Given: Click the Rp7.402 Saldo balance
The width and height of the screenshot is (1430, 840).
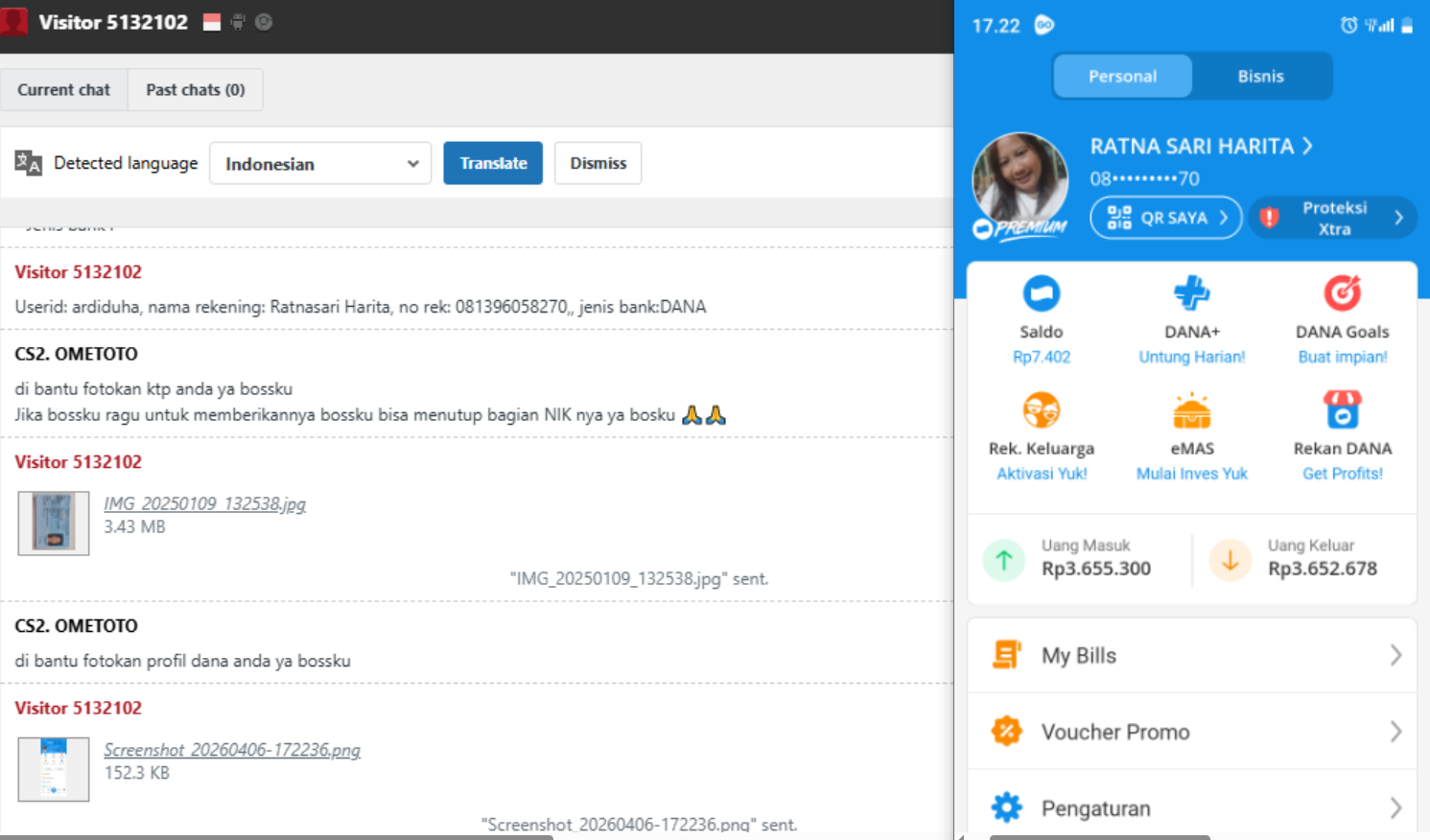Looking at the screenshot, I should point(1042,357).
